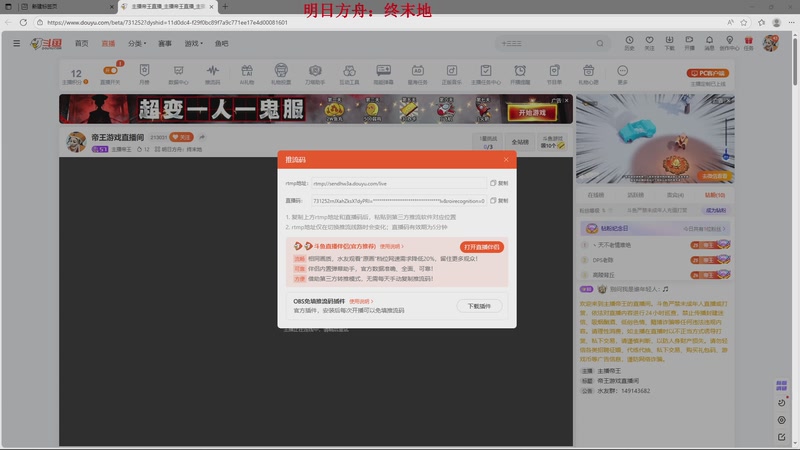Close the 推流码 dialog
800x450 pixels.
(x=506, y=160)
